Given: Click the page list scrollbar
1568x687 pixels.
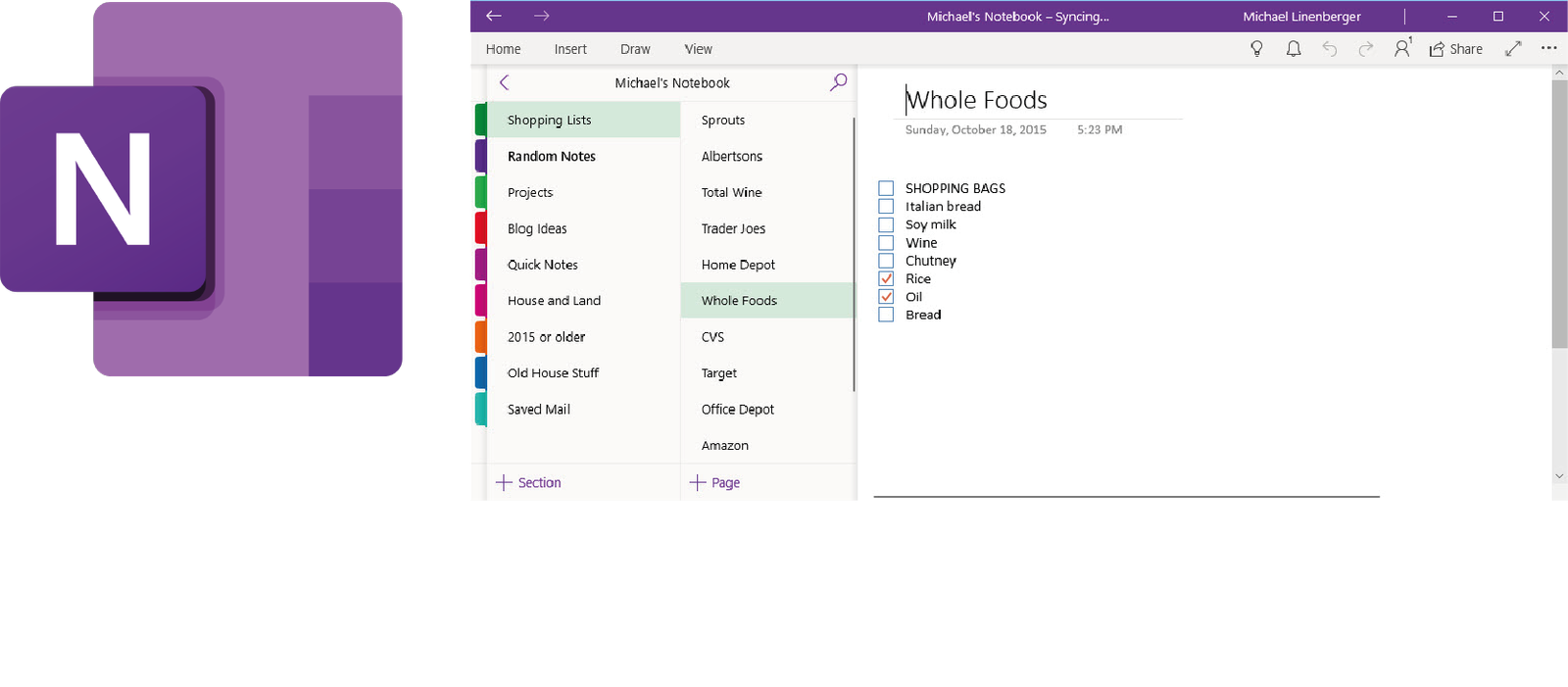Looking at the screenshot, I should click(855, 255).
